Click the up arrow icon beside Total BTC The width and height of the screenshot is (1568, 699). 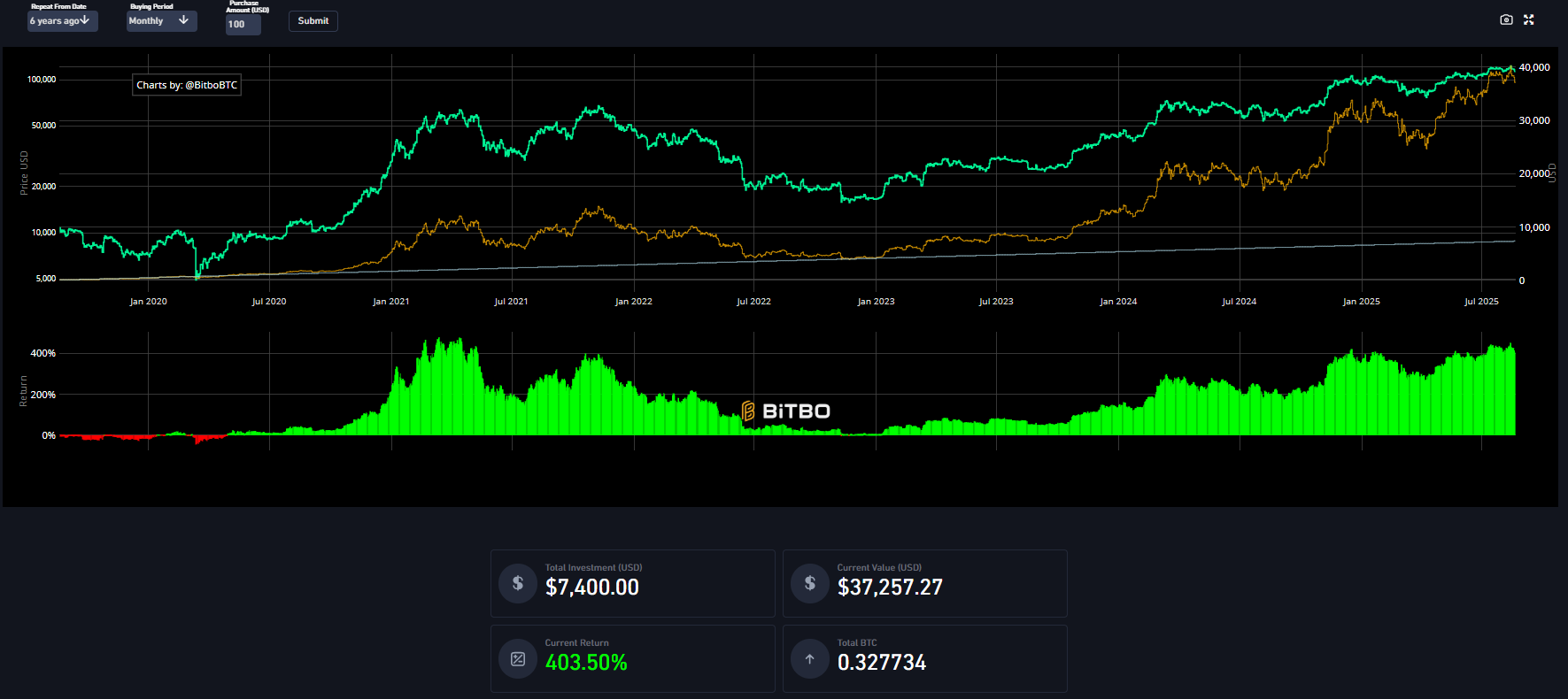point(810,659)
